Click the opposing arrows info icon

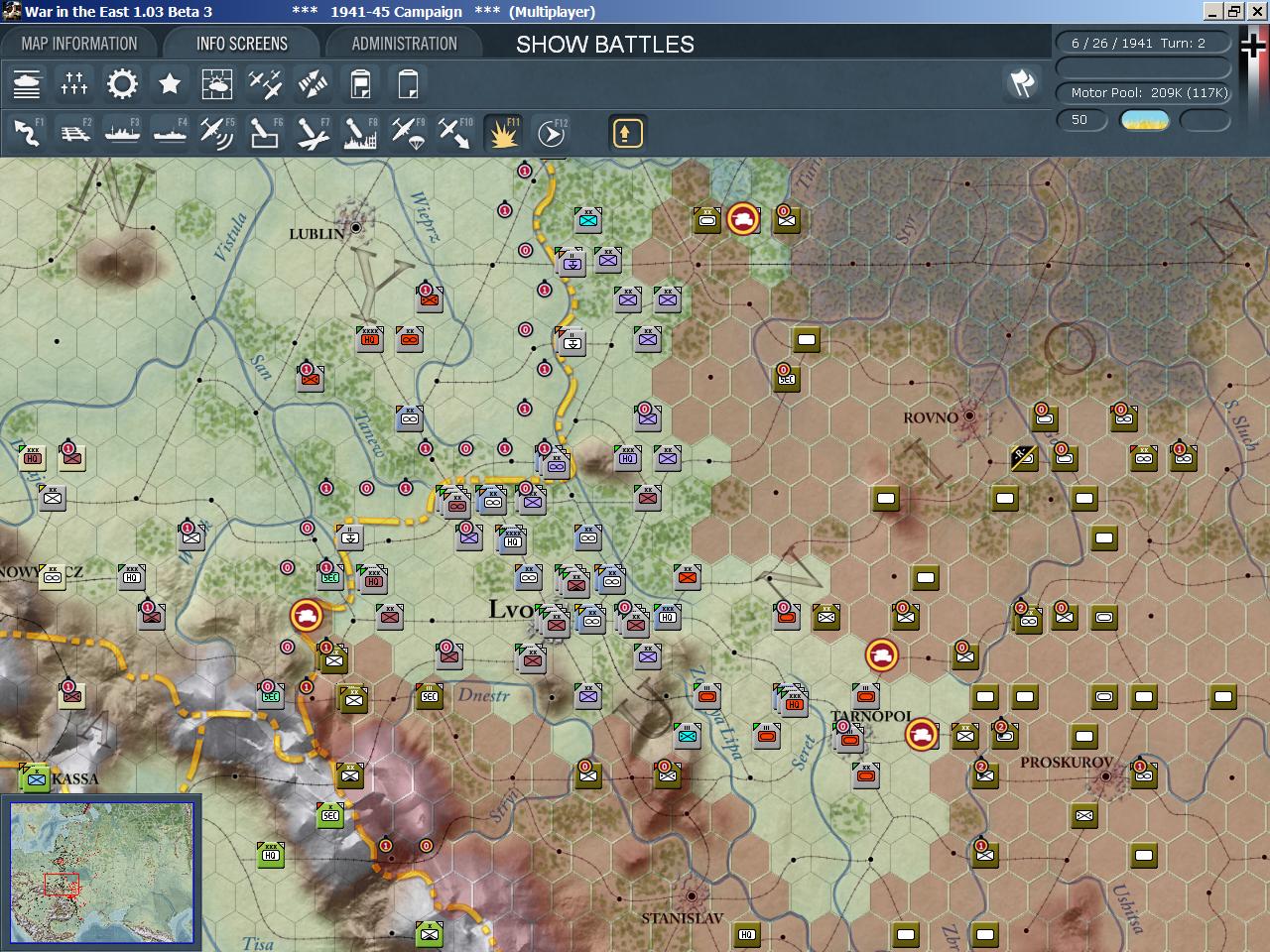[x=313, y=84]
